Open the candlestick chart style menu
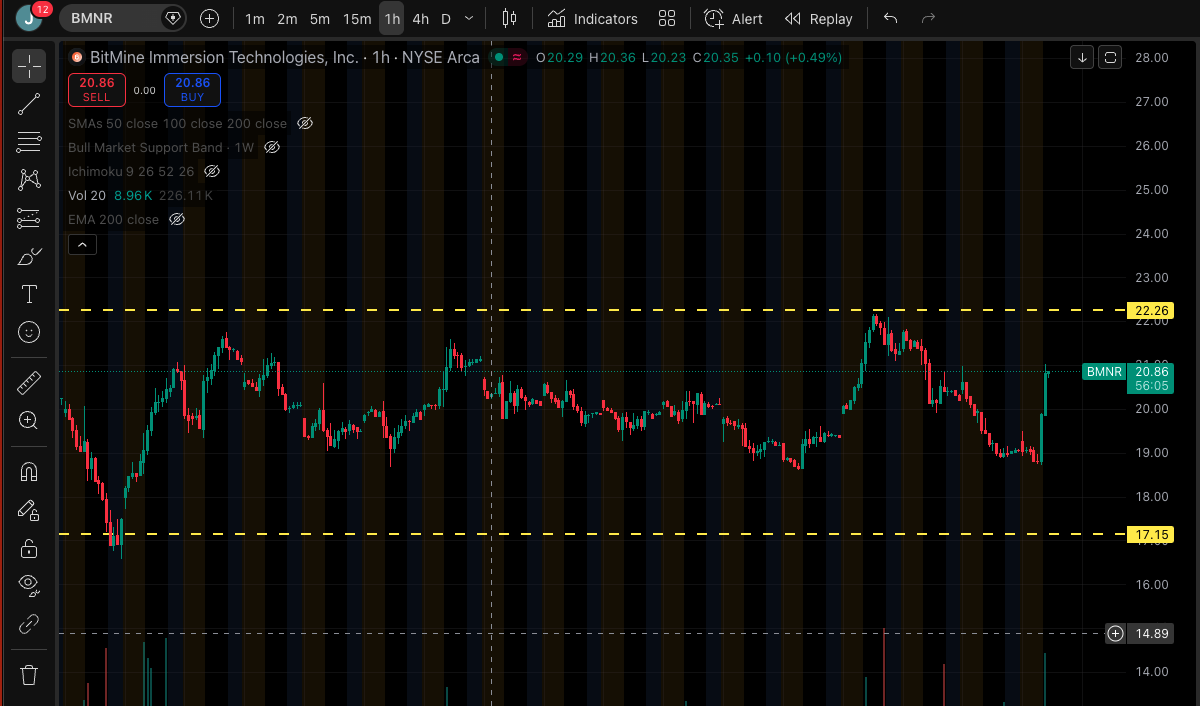Viewport: 1200px width, 706px height. point(510,18)
